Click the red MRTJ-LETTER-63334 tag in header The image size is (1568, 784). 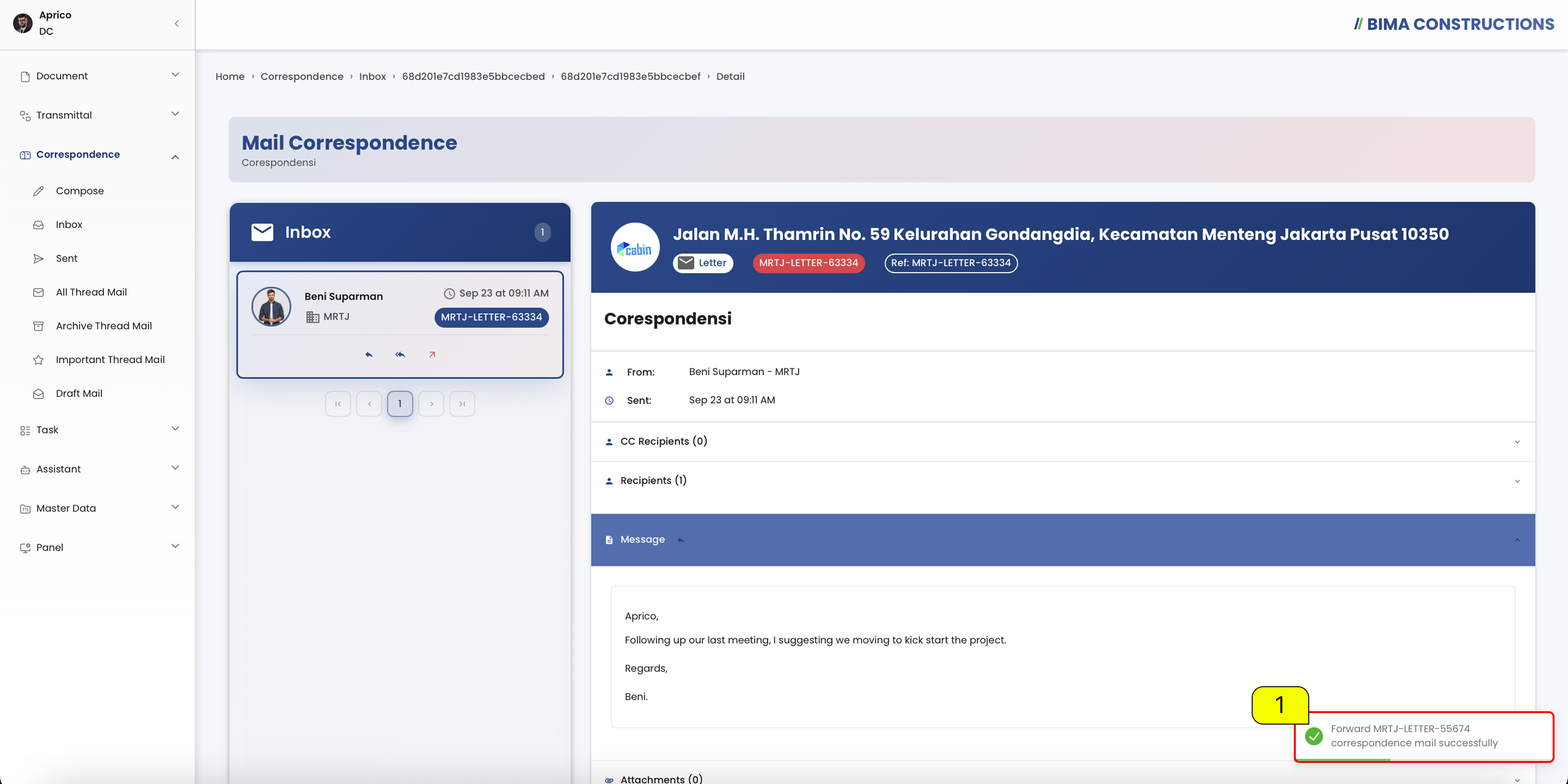click(808, 263)
